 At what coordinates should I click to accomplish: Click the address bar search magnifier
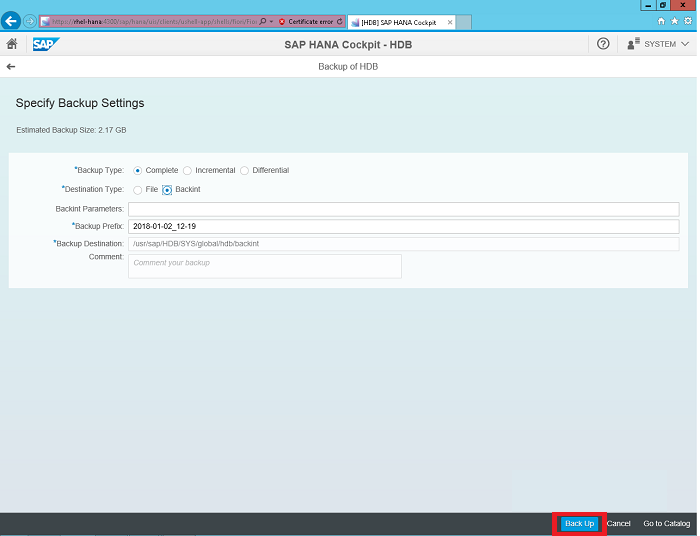(263, 21)
